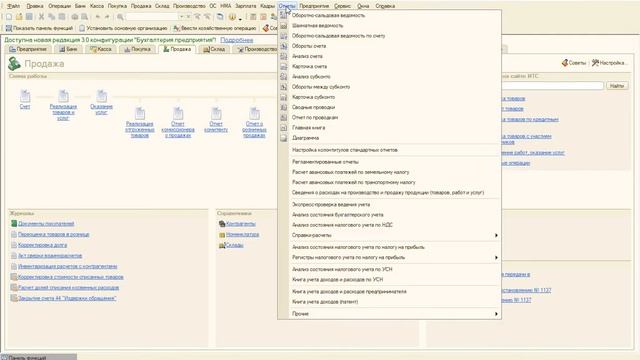Click the Счет document icon in scheme

pos(25,96)
